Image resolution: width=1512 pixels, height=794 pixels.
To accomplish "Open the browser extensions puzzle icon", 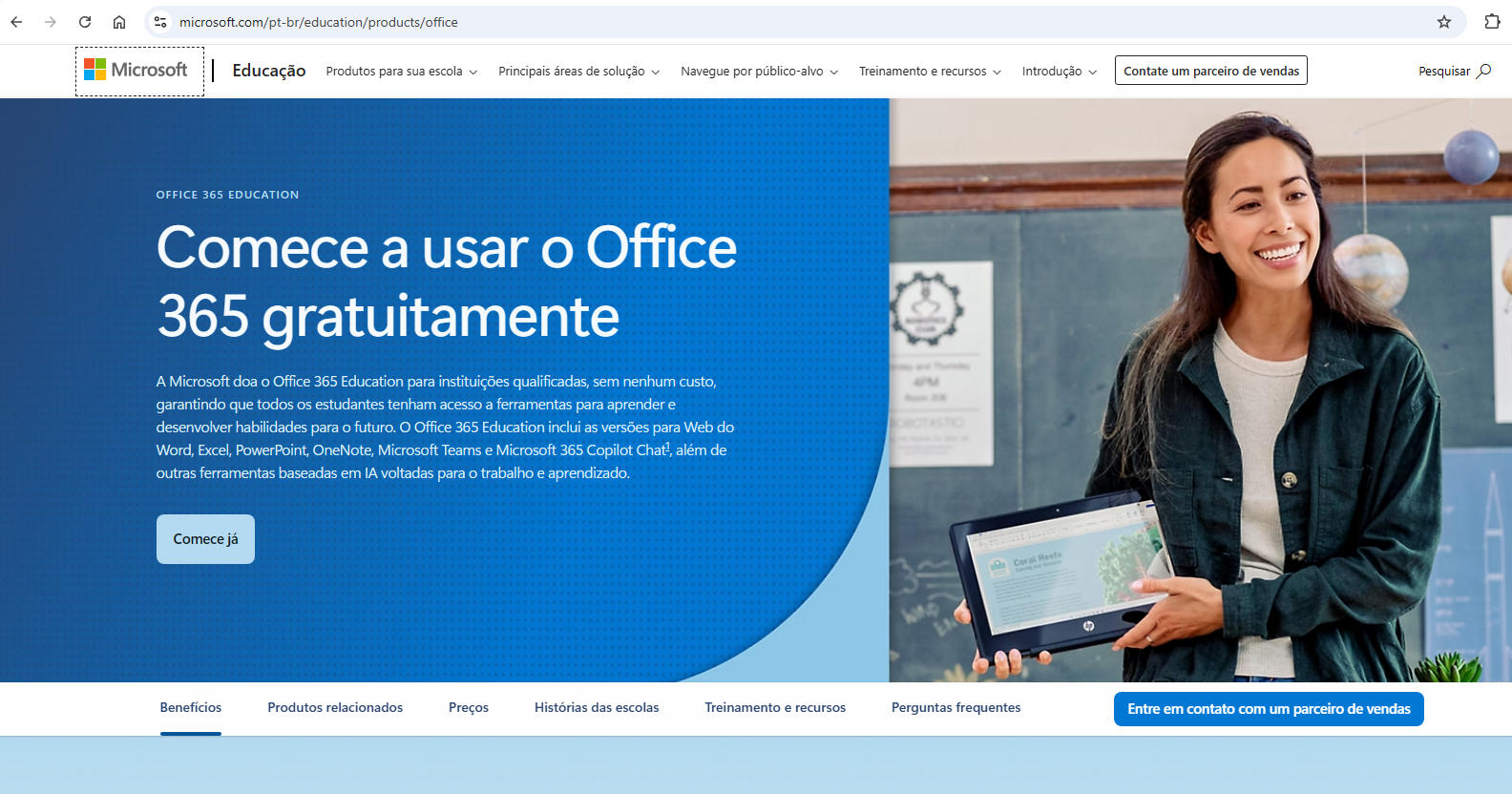I will point(1492,22).
